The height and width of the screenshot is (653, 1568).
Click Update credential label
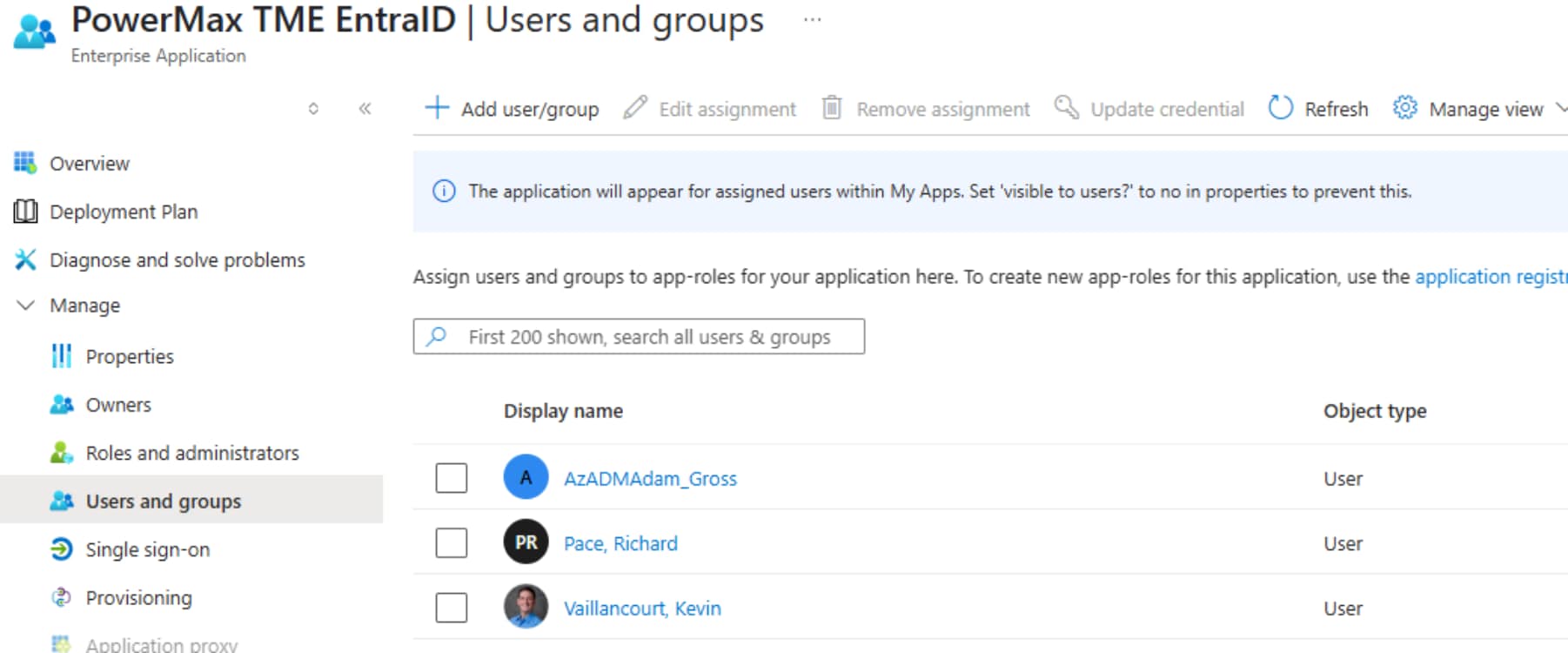[1167, 109]
